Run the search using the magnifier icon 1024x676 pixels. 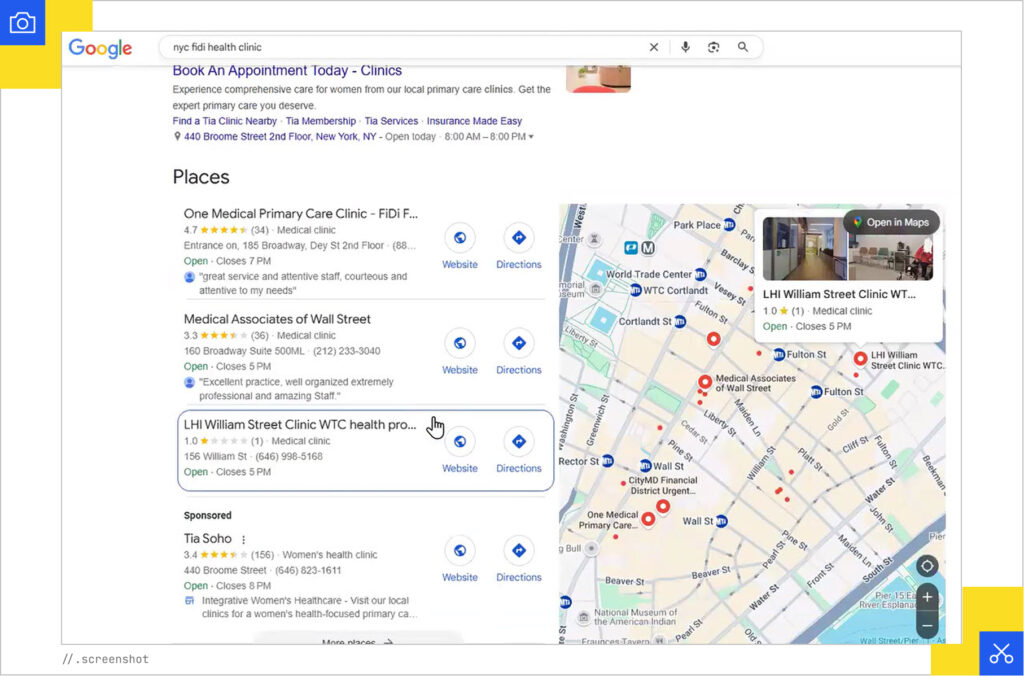click(743, 47)
